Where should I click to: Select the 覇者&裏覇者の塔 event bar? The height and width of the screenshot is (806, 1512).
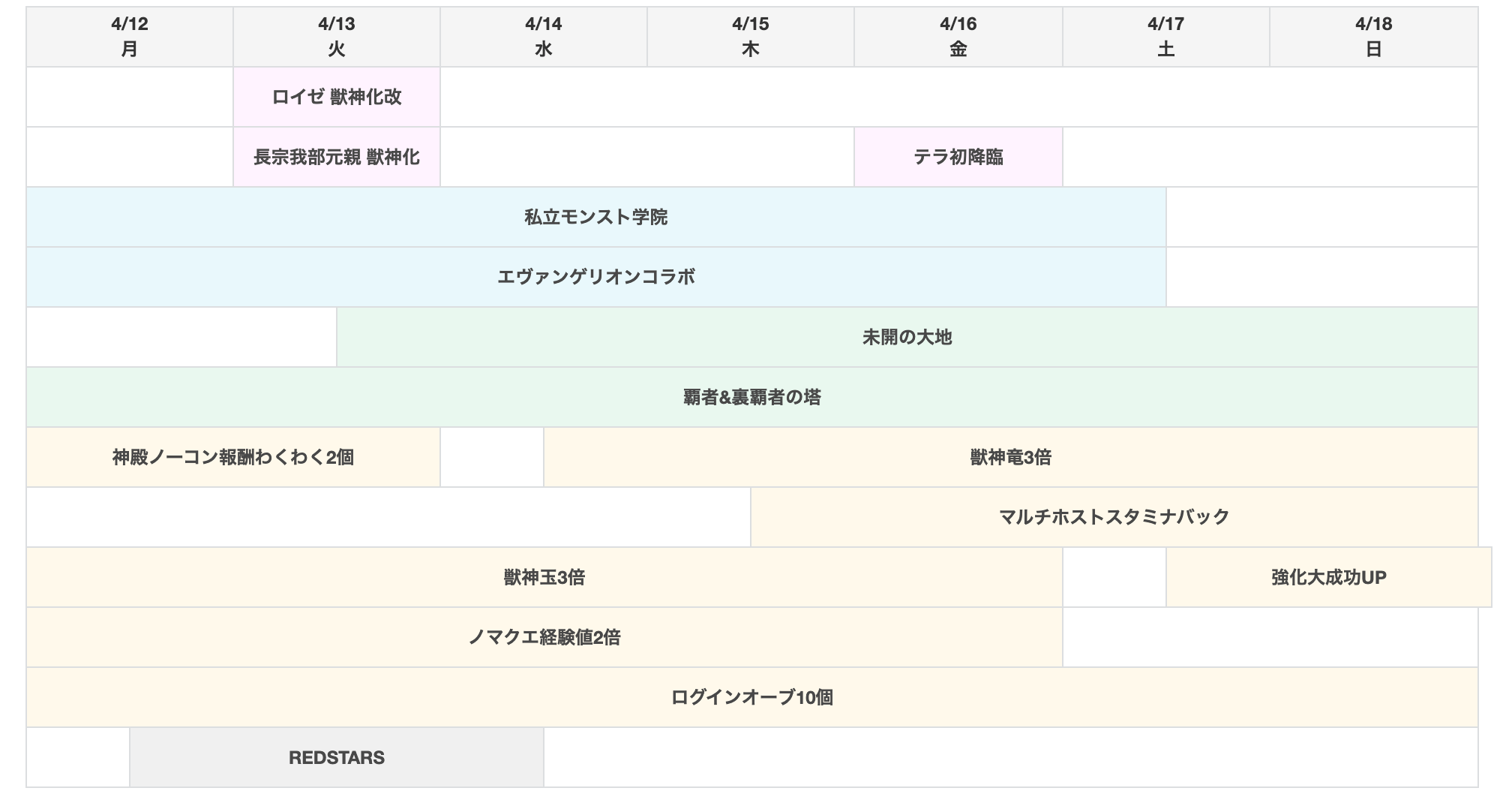click(752, 397)
